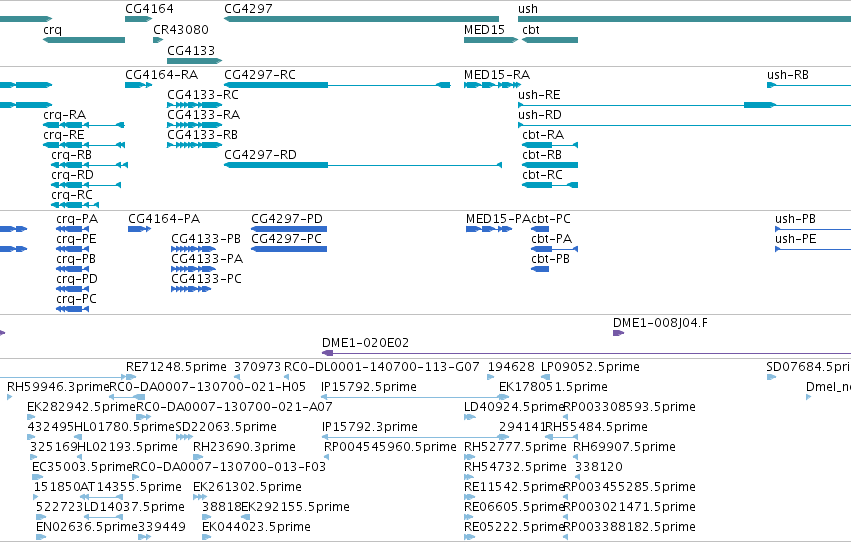Click the ush gene label
The width and height of the screenshot is (851, 542).
[528, 9]
